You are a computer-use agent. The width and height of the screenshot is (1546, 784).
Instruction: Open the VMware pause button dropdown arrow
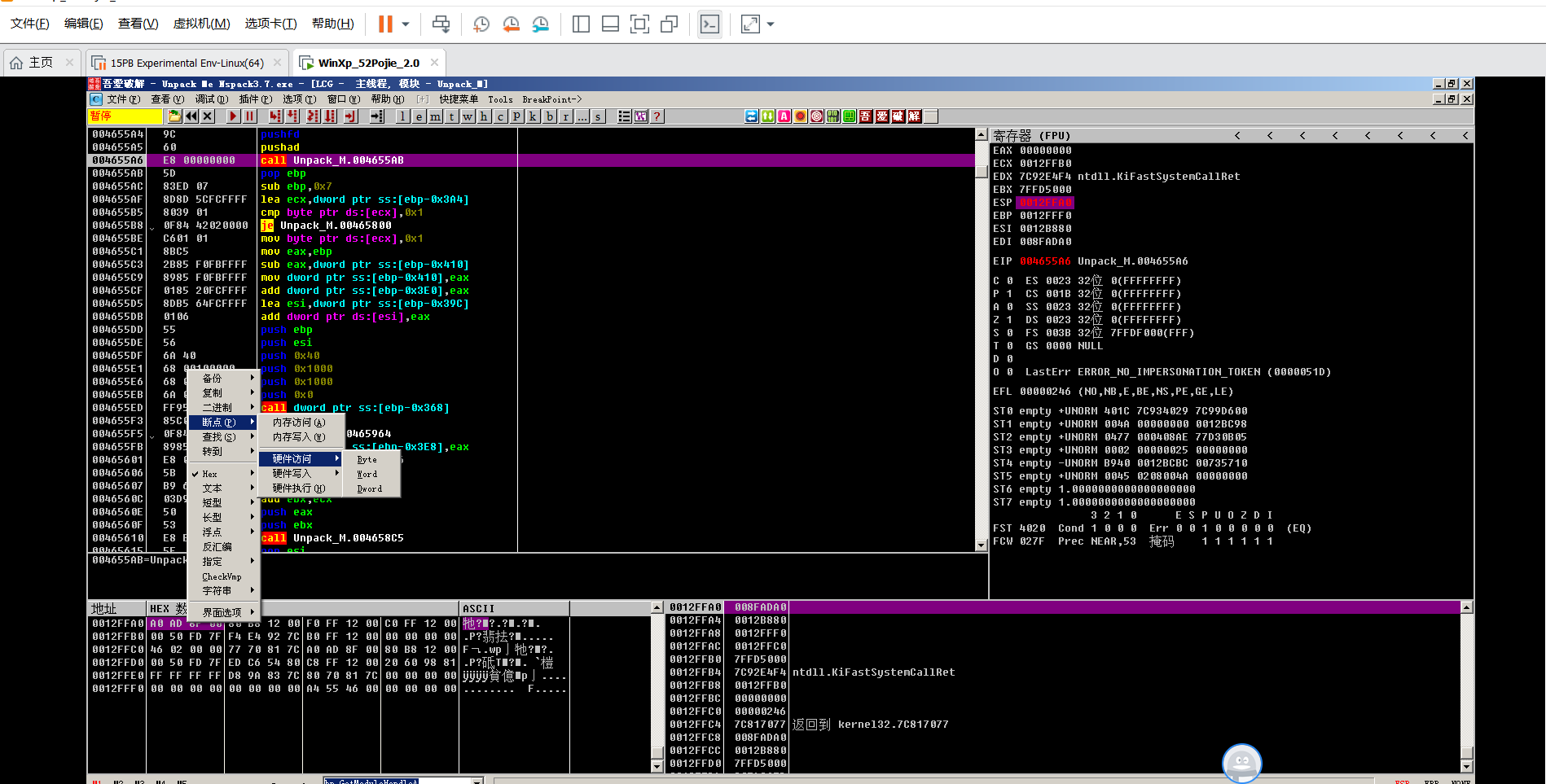(x=406, y=24)
